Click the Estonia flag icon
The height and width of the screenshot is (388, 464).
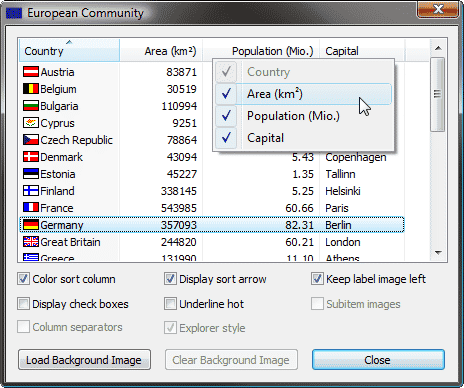(x=31, y=174)
